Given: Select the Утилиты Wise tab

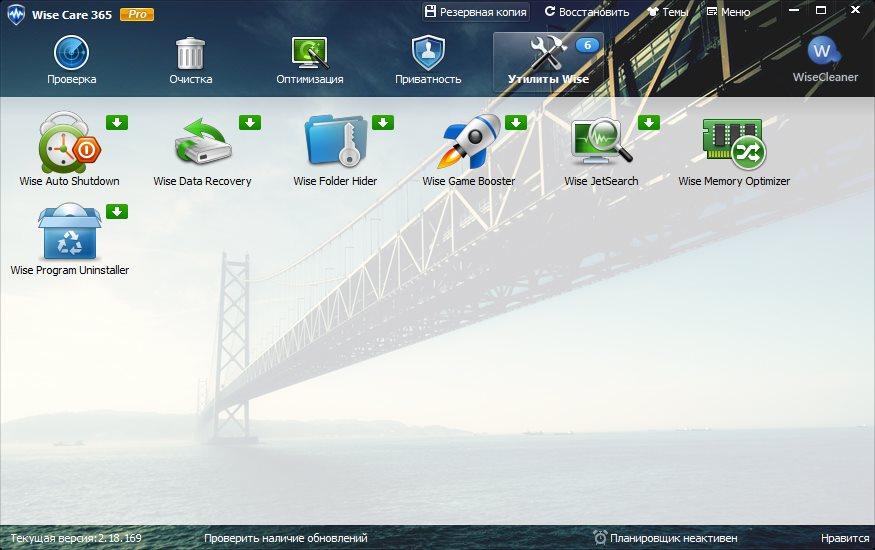Looking at the screenshot, I should (x=548, y=61).
